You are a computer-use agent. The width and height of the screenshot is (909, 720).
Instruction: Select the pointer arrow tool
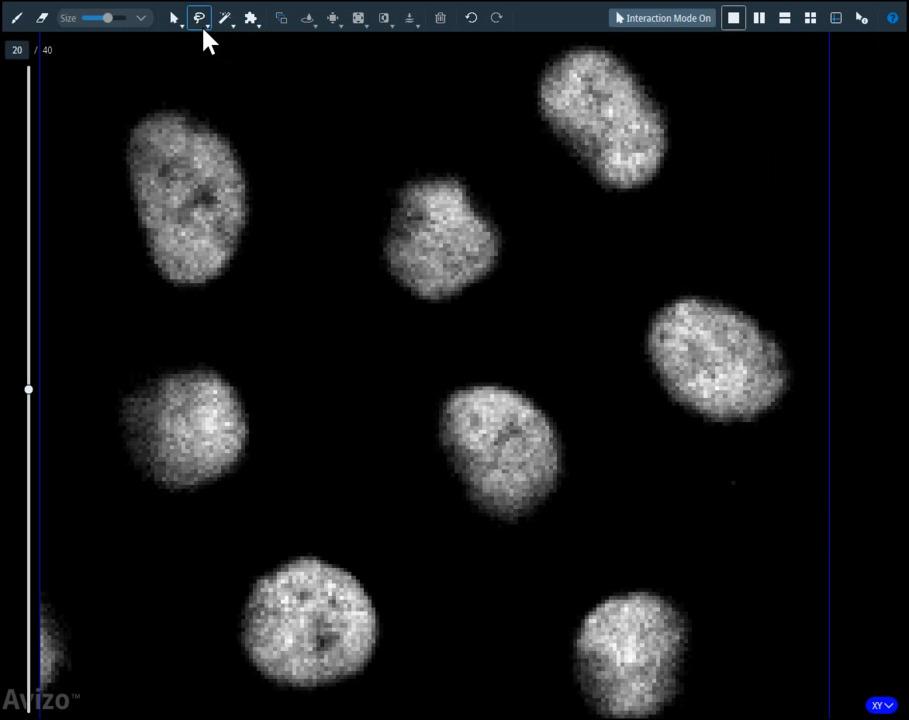[173, 18]
